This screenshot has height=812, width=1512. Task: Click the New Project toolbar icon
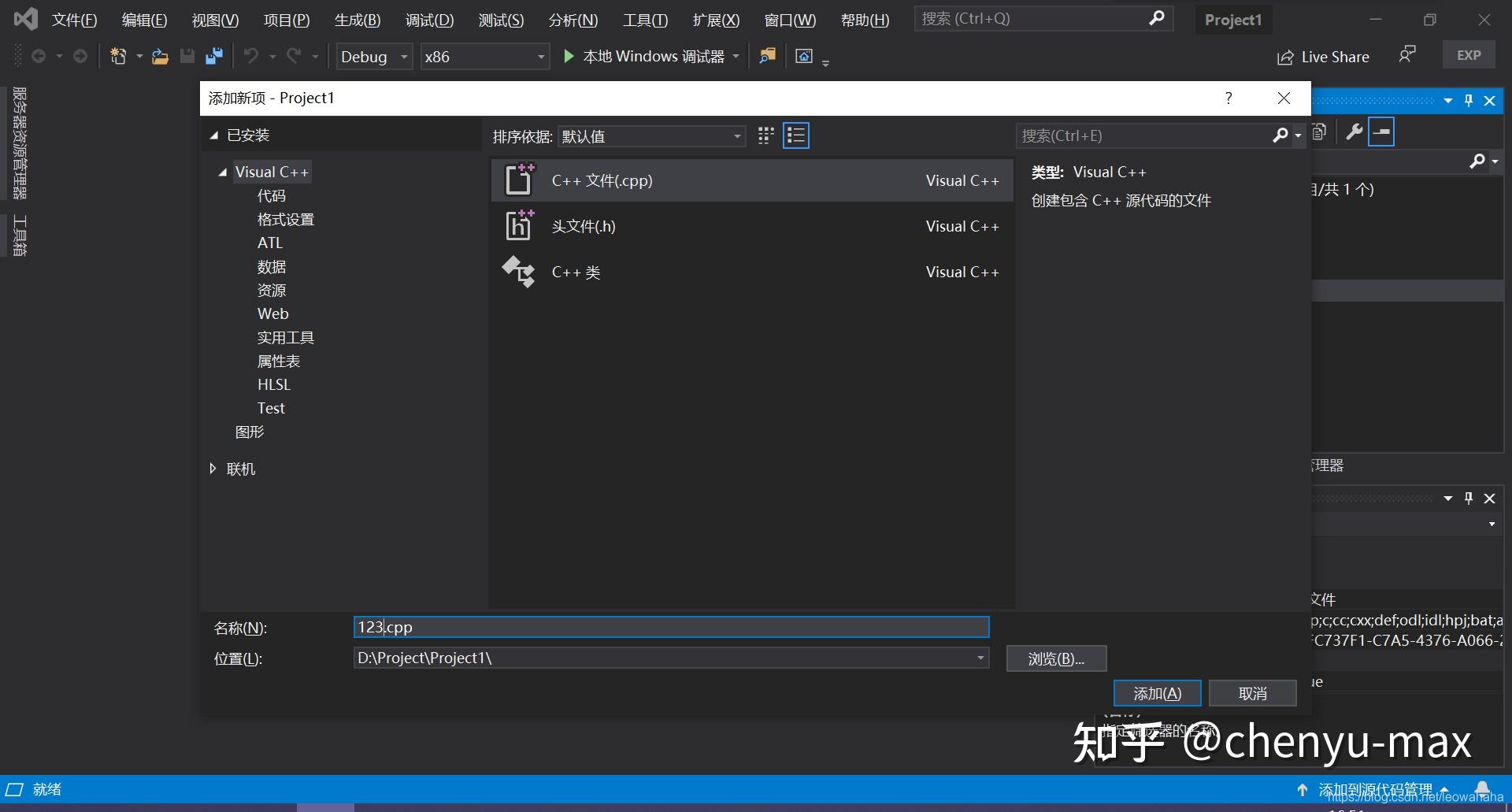[119, 56]
